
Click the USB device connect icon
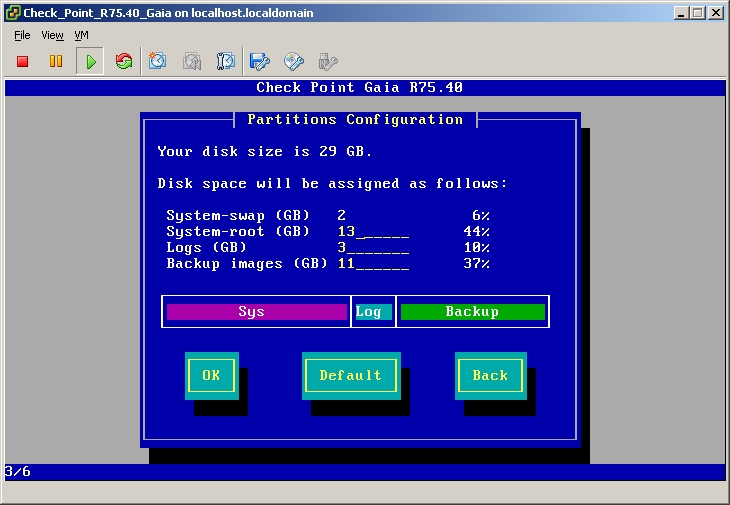(x=328, y=61)
